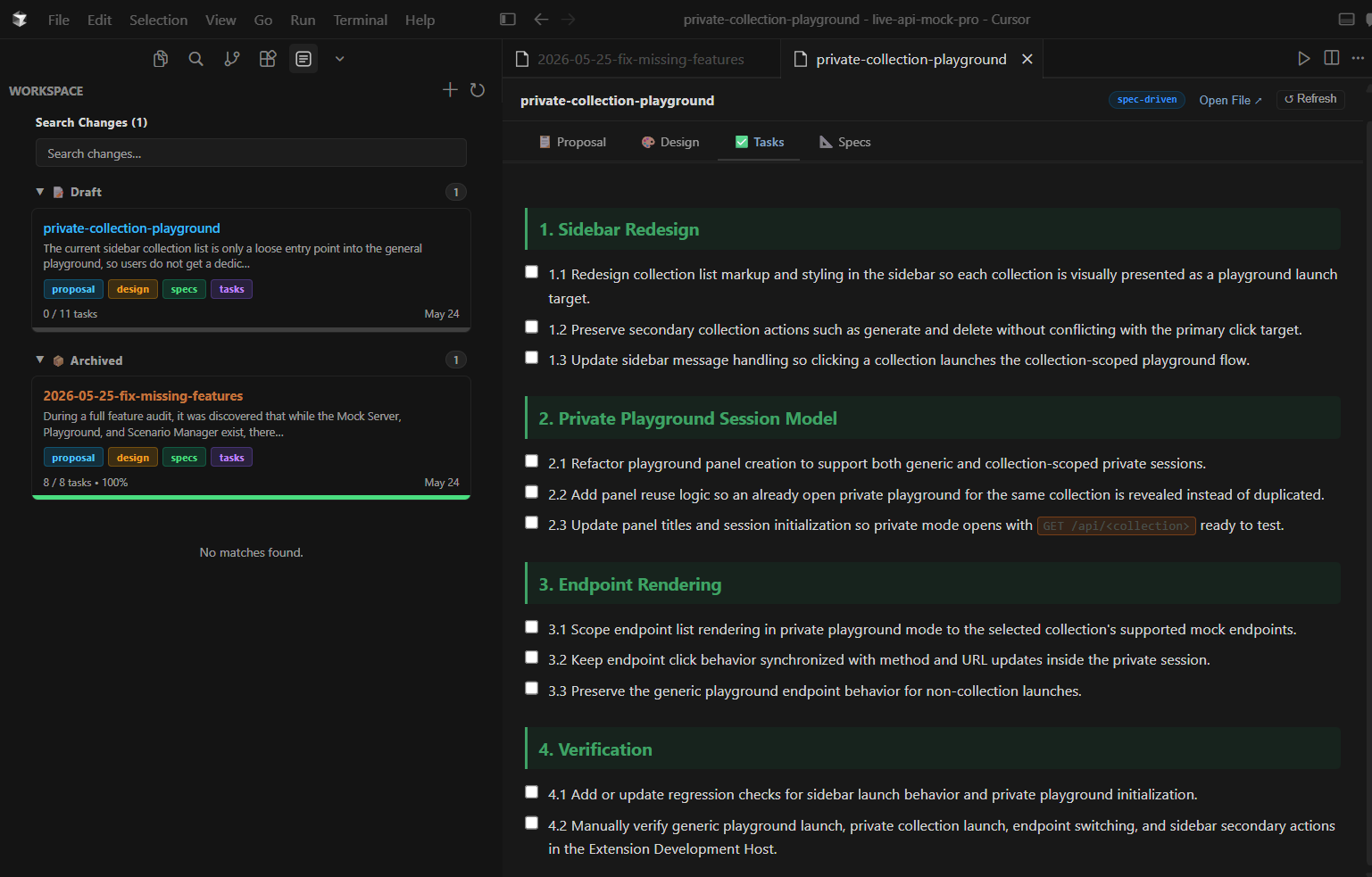Check task 2.1 Refactor playground panel creation
Screen dimensions: 1372x877
[x=532, y=461]
